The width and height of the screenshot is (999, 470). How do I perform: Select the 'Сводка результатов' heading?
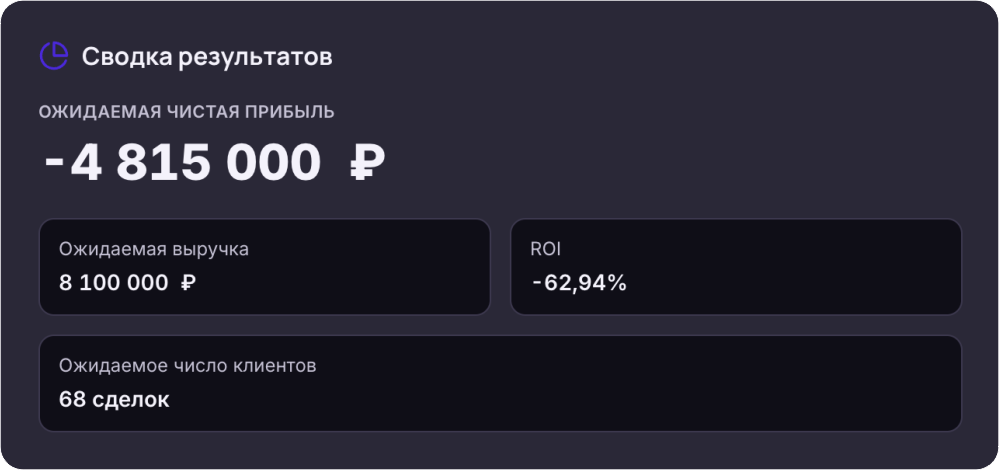pyautogui.click(x=206, y=57)
